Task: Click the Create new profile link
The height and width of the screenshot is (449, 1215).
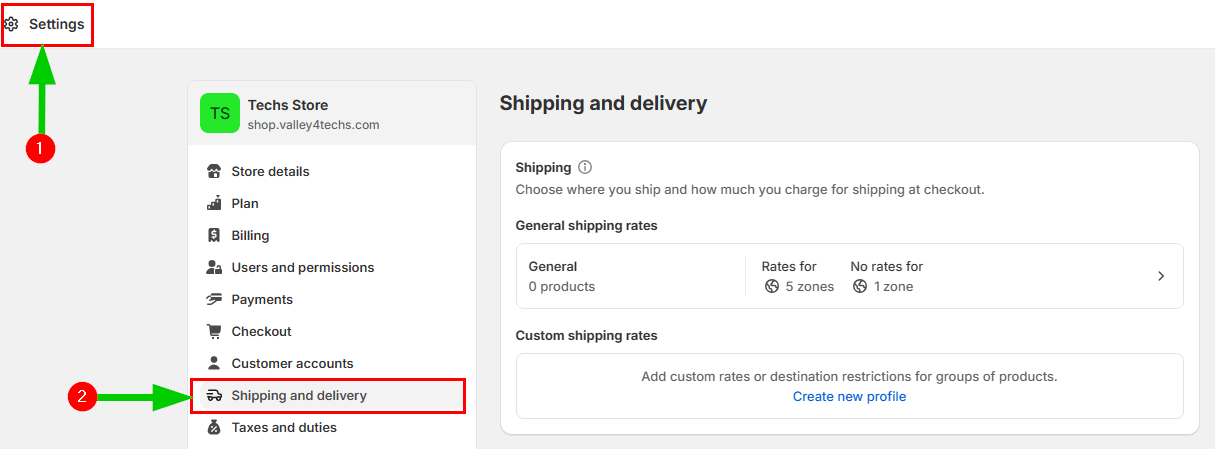Action: coord(849,396)
